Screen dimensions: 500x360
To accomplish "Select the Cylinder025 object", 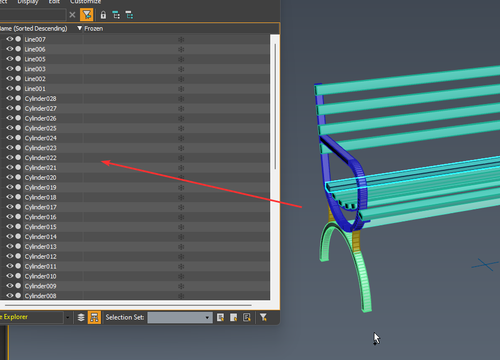I will click(x=40, y=128).
